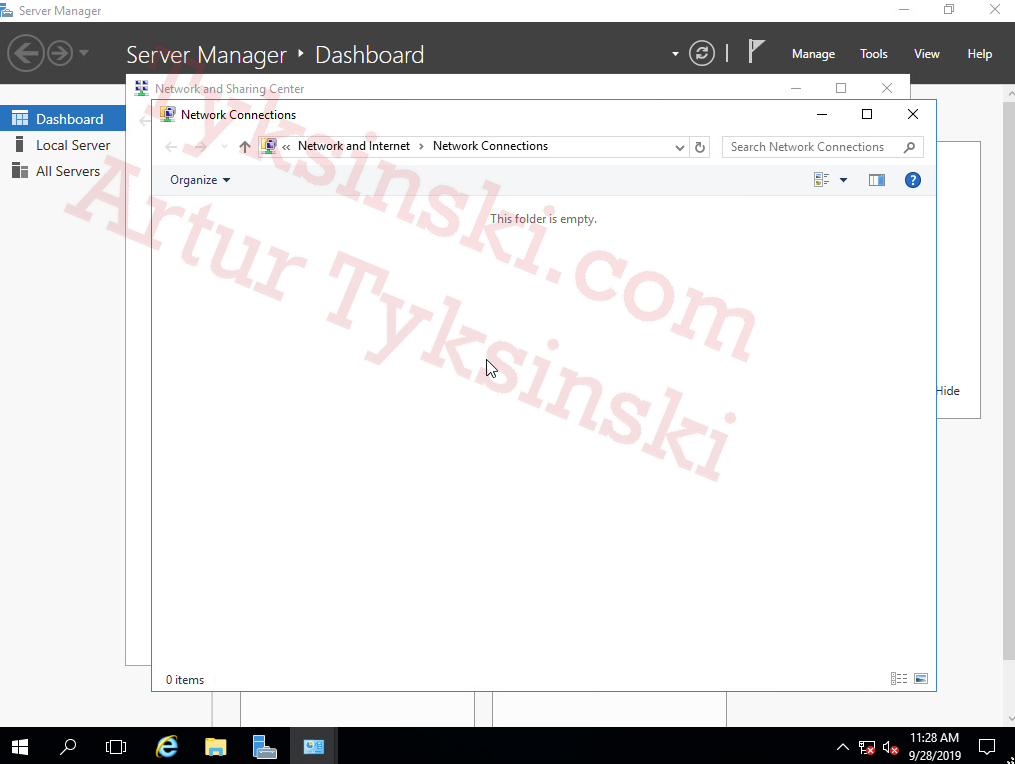Click the Server Manager back navigation arrow
The height and width of the screenshot is (764, 1015).
(26, 53)
